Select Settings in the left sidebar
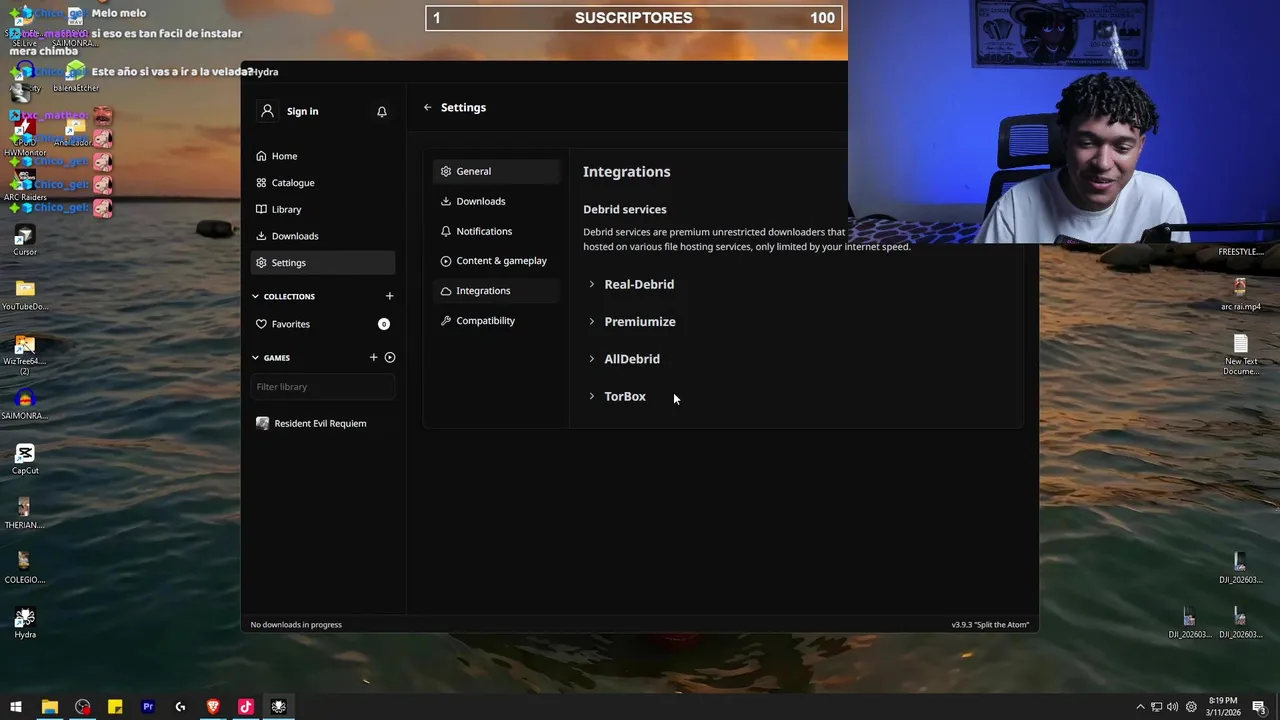The height and width of the screenshot is (720, 1280). coord(323,263)
